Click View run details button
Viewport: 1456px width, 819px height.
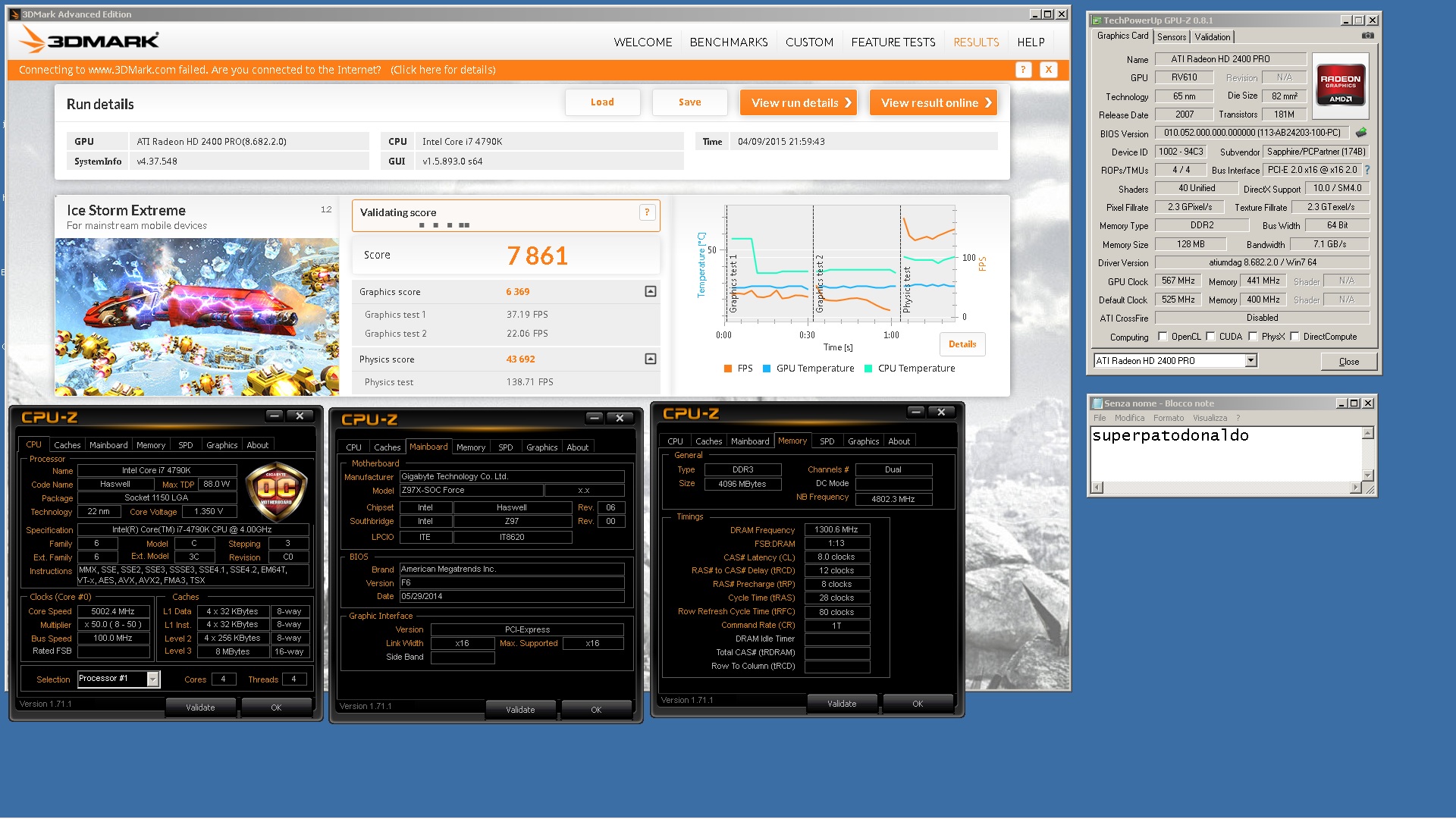798,102
